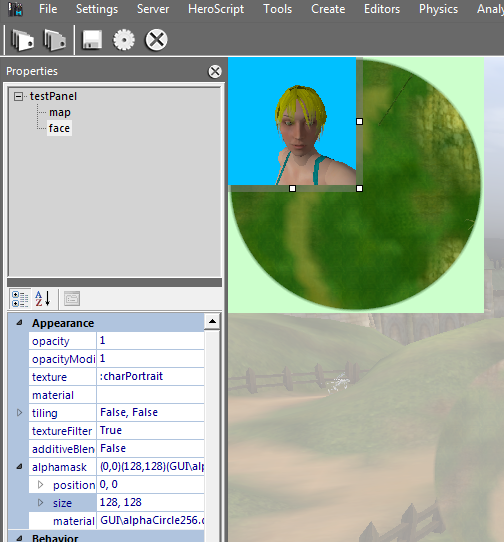Click the alphaCircle256 material value
This screenshot has width=504, height=542.
pyautogui.click(x=150, y=521)
